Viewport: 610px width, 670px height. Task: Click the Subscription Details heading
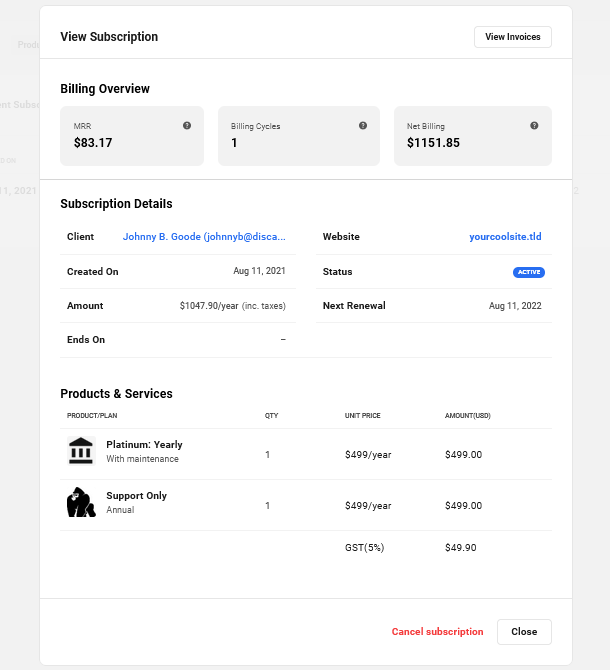pyautogui.click(x=116, y=204)
